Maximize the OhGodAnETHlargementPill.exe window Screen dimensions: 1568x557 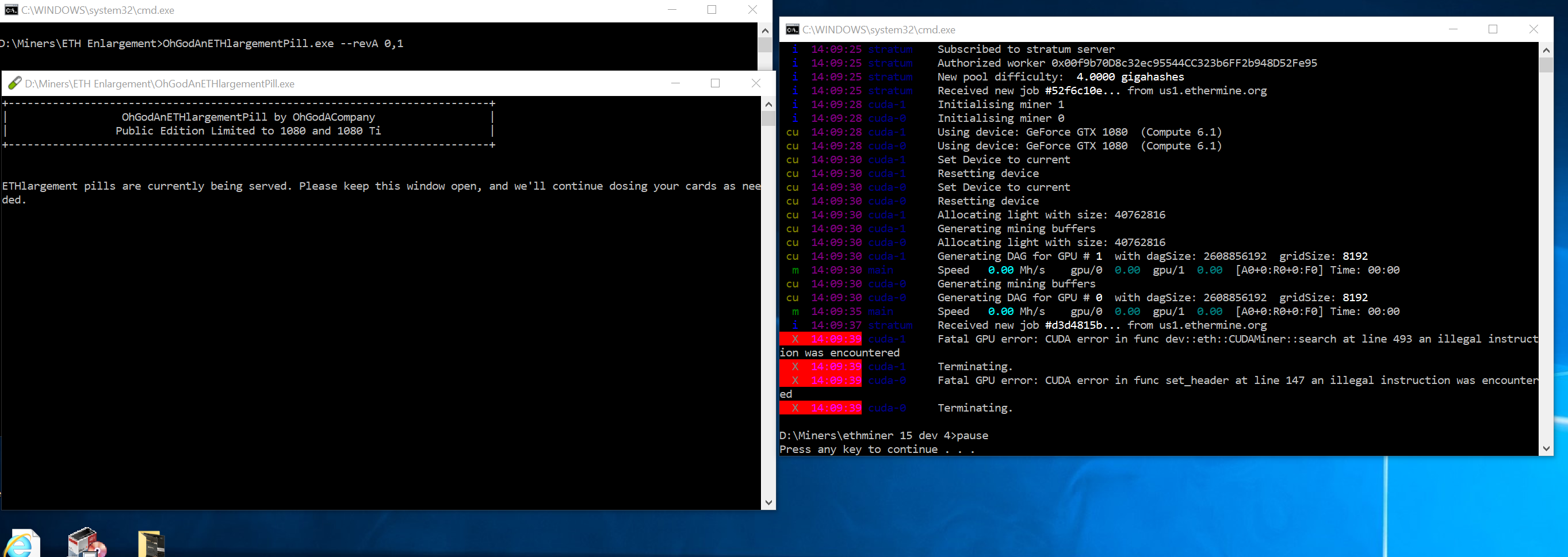(715, 83)
